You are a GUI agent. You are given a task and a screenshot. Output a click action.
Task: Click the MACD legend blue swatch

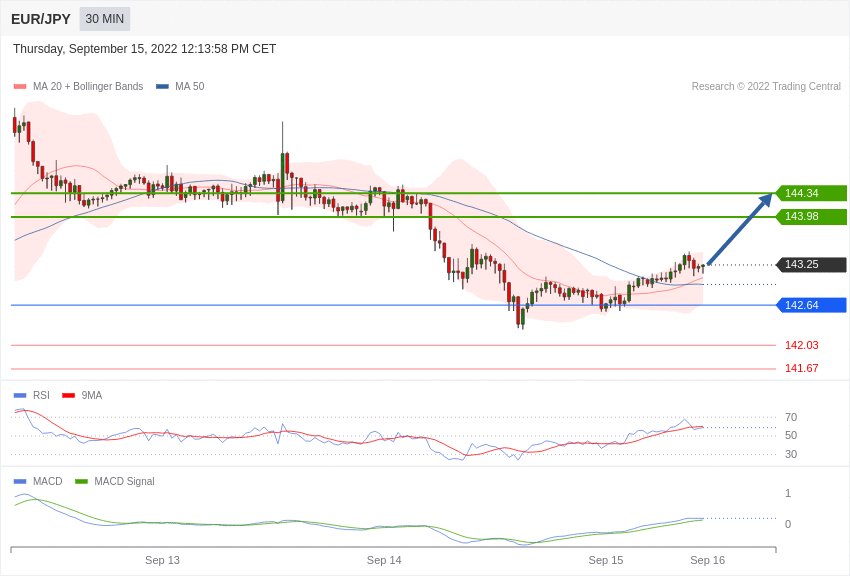20,481
